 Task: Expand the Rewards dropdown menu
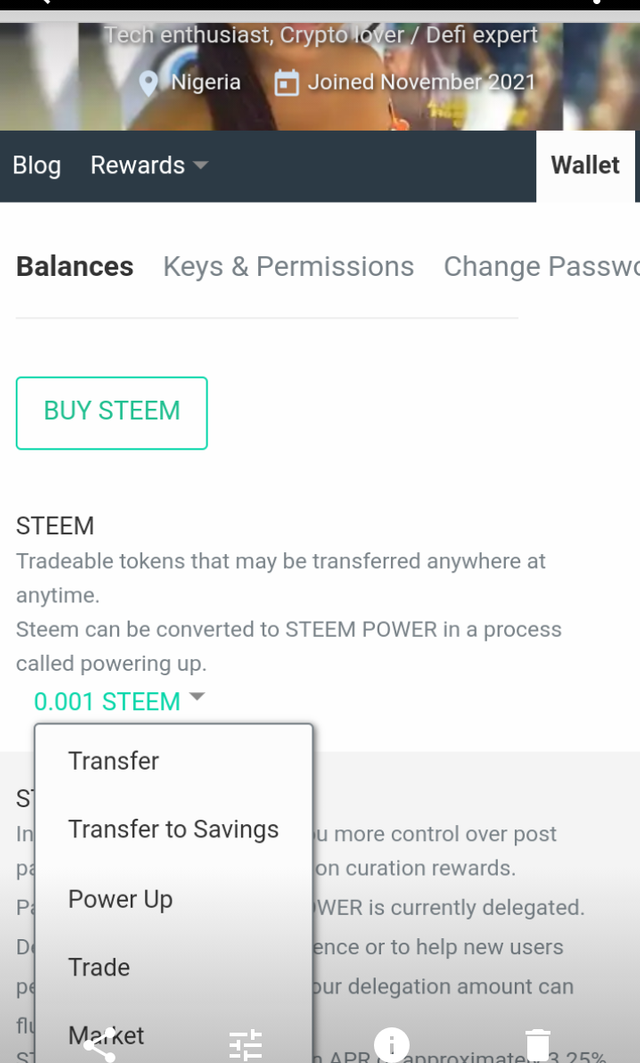tap(149, 165)
